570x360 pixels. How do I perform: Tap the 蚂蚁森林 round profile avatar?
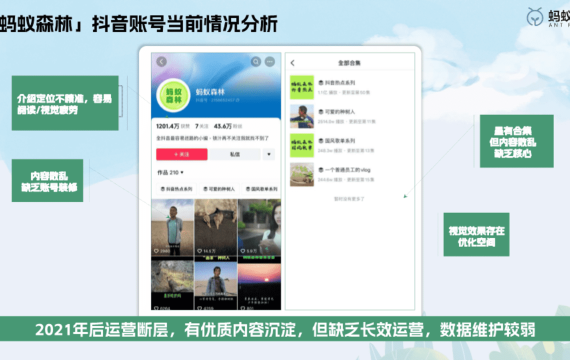click(x=173, y=95)
